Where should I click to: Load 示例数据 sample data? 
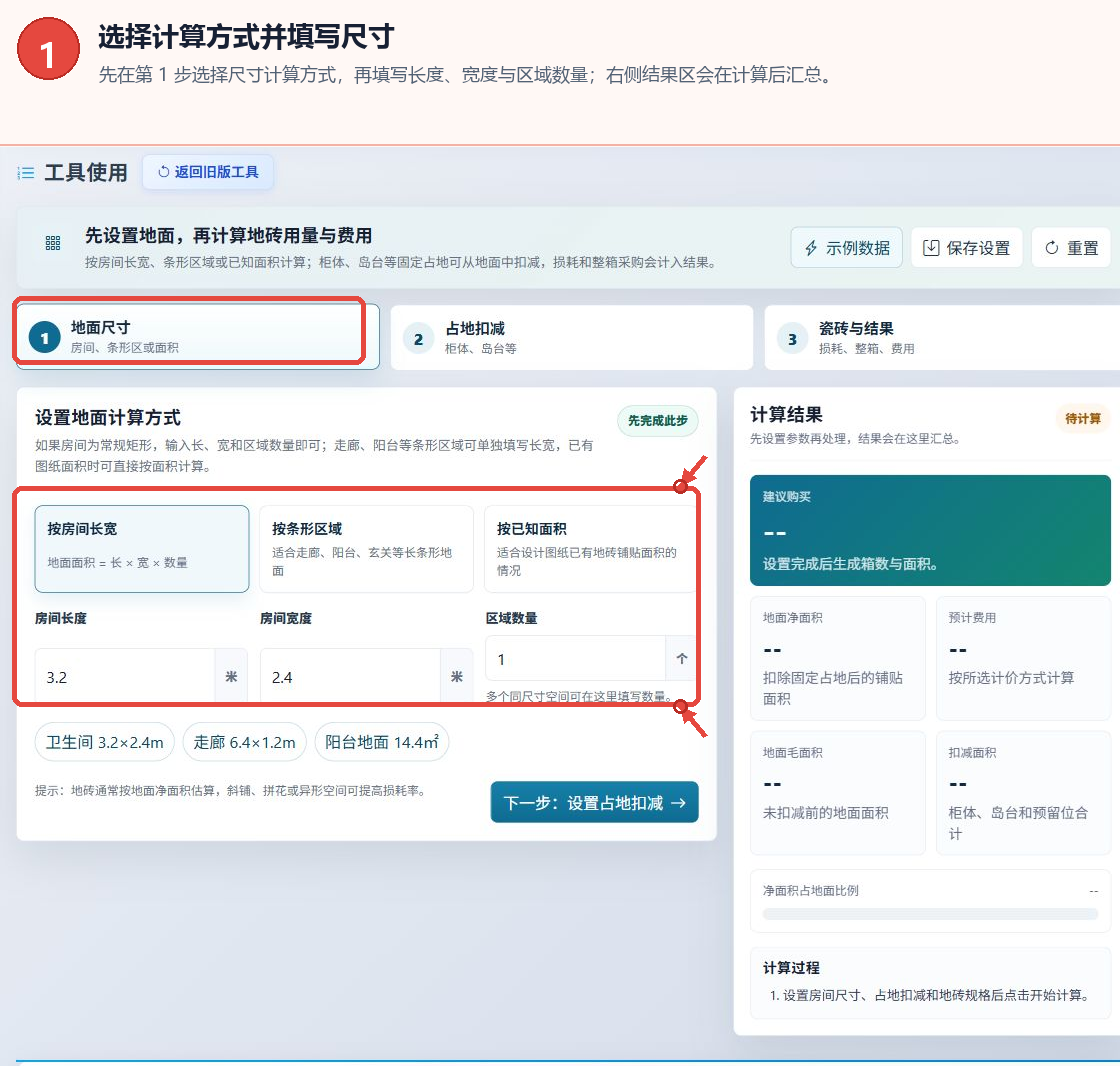coord(846,248)
